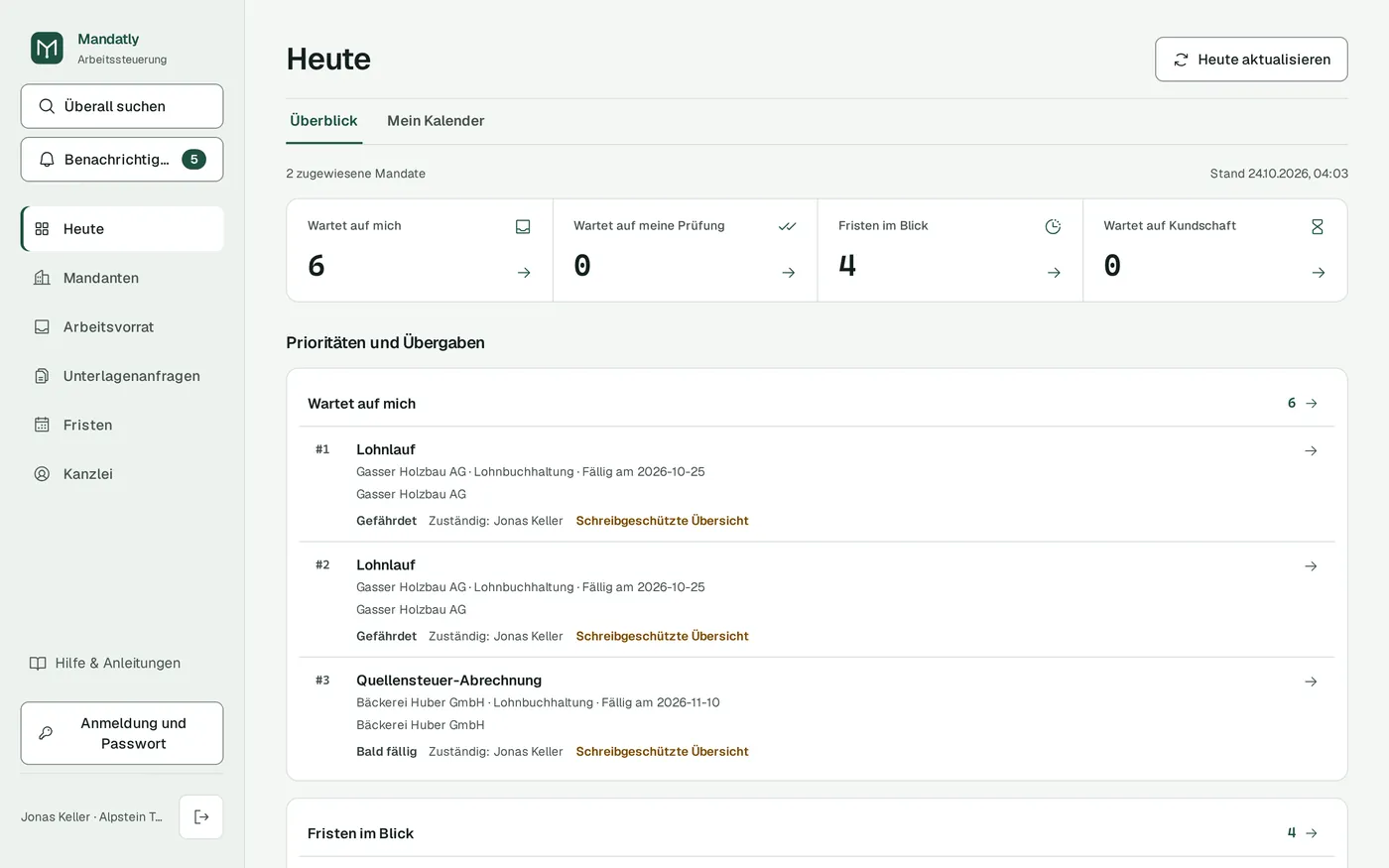
Task: Open Lohnlauf item #1 arrow
Action: [1311, 451]
